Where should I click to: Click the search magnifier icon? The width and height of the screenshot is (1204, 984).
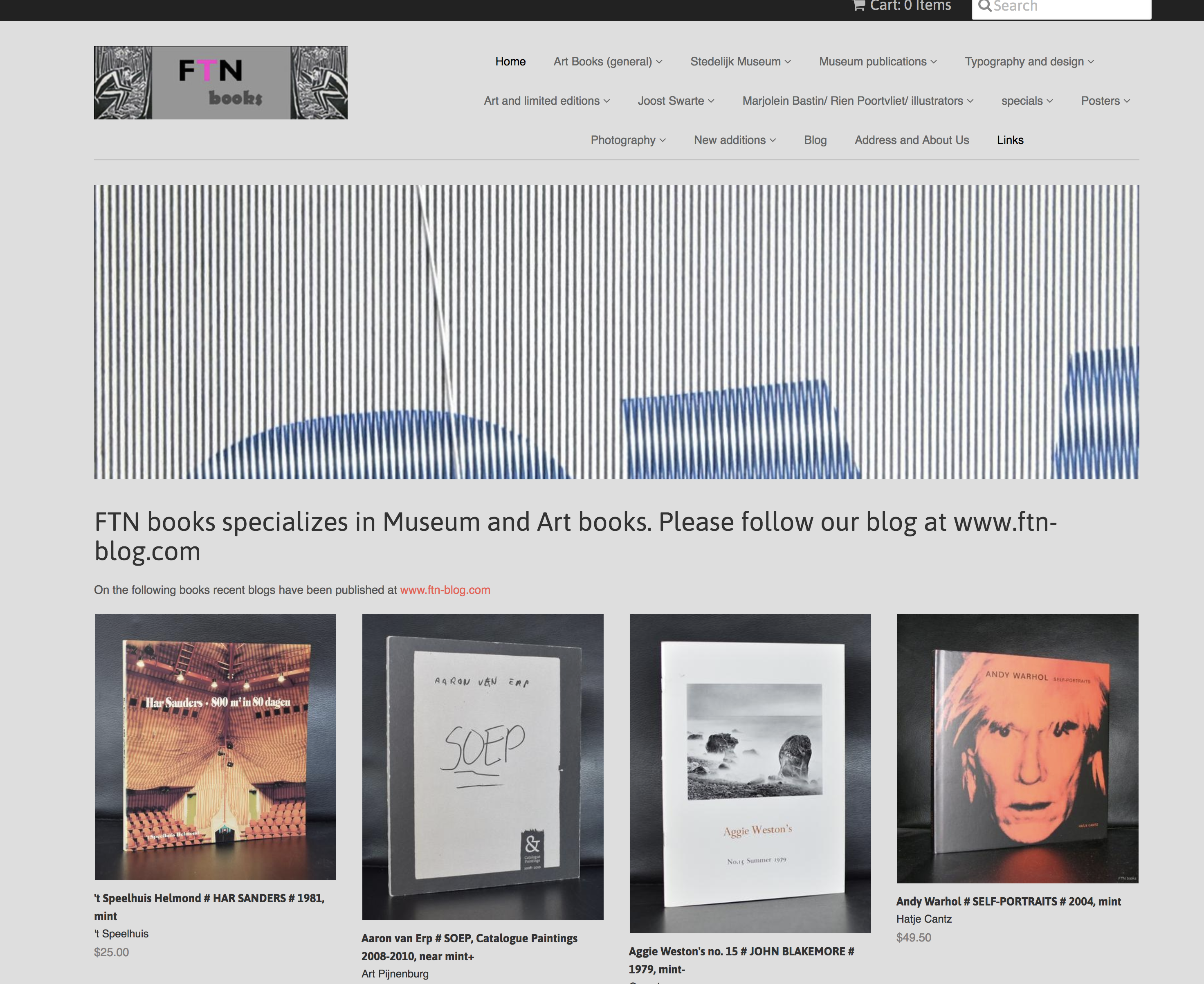click(x=985, y=6)
